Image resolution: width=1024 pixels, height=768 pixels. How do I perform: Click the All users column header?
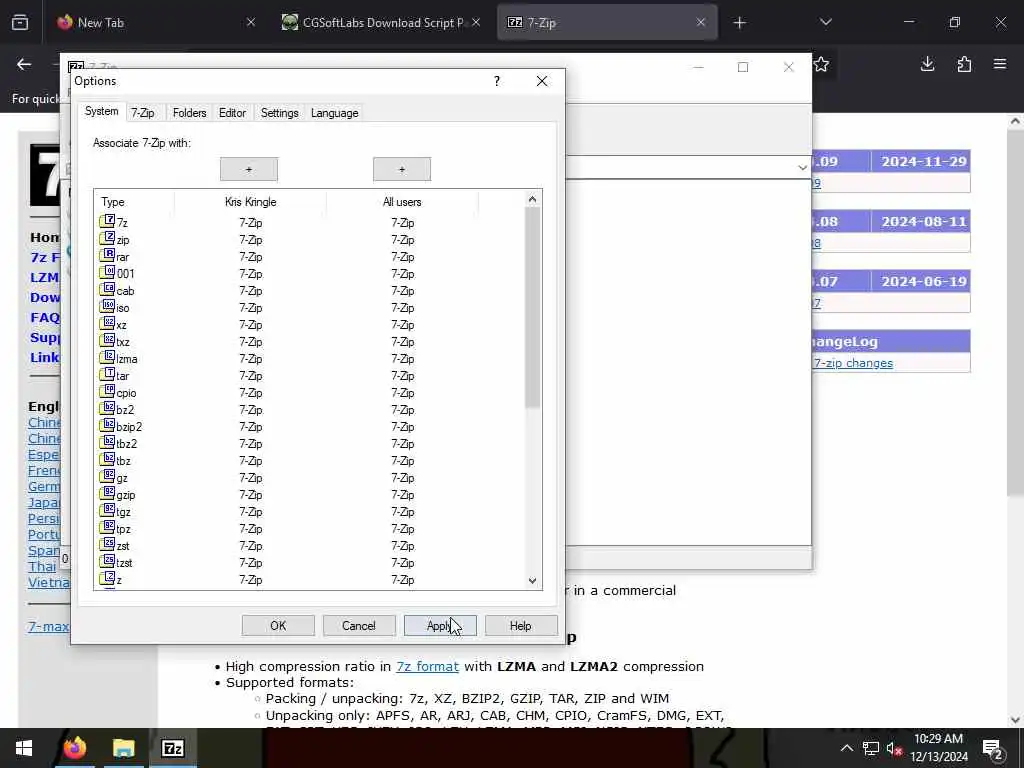click(x=402, y=202)
